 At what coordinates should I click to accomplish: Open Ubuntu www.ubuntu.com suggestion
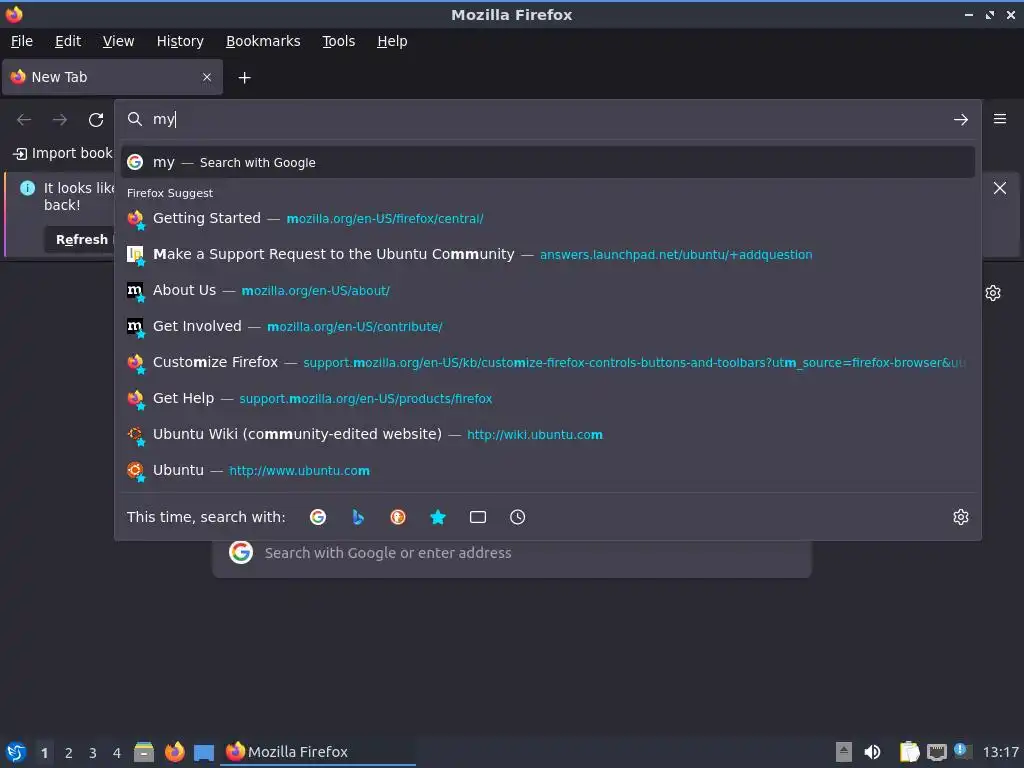click(547, 470)
